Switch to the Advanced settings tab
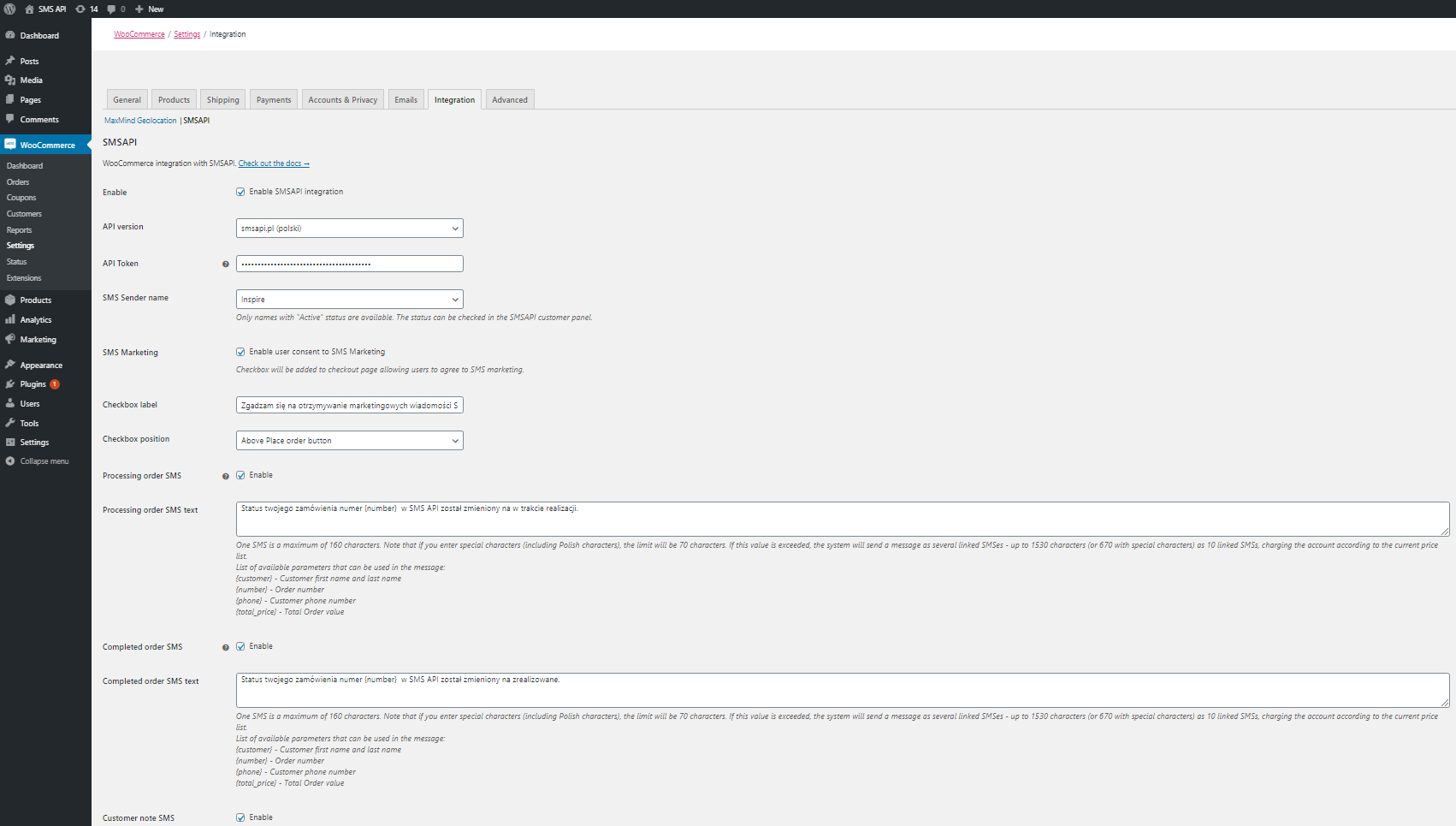The height and width of the screenshot is (826, 1456). pos(510,99)
